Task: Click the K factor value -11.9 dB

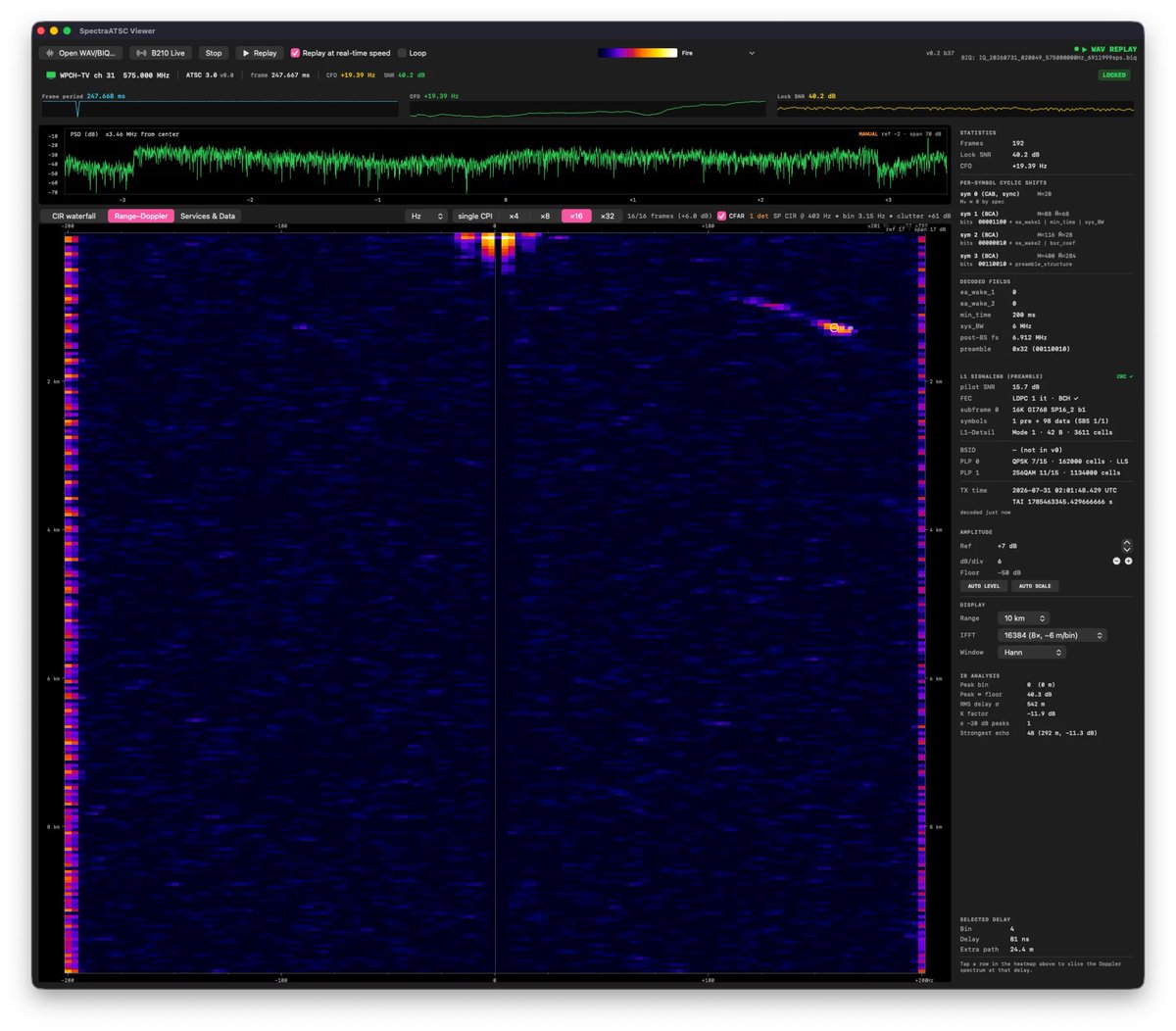Action: click(x=1041, y=713)
